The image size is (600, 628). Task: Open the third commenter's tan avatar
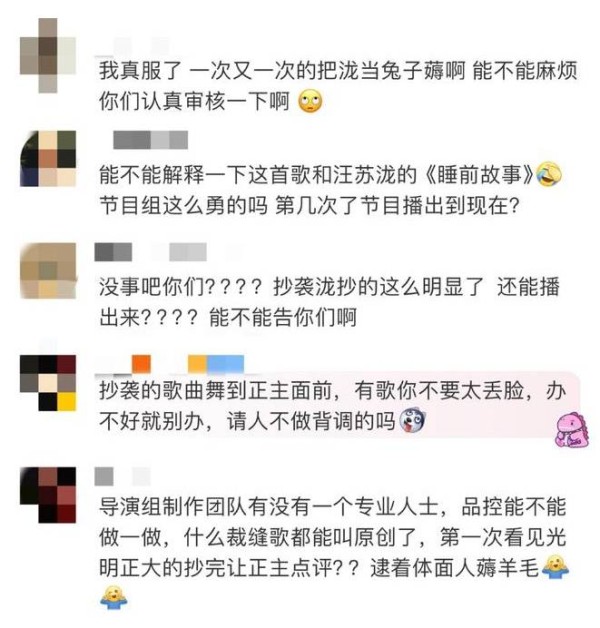[x=48, y=270]
